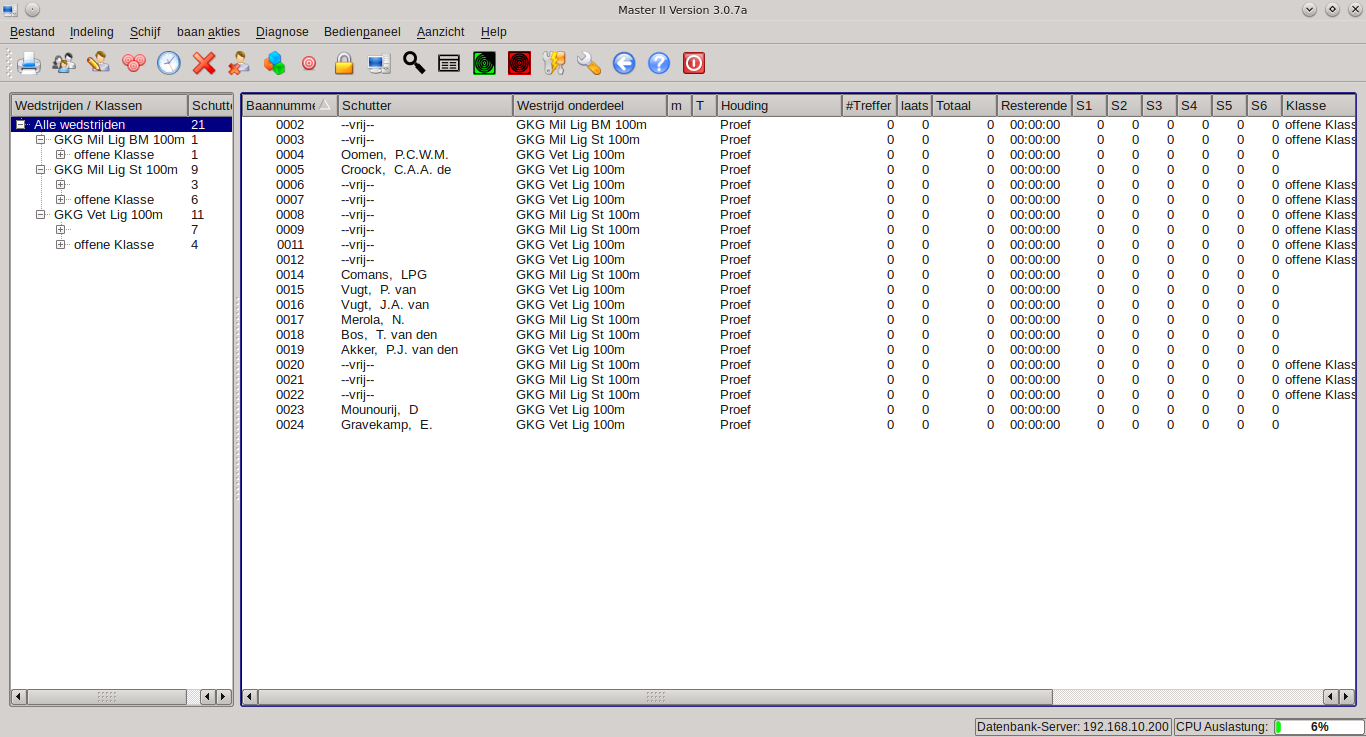
Task: Open the Diagnose menu
Action: pyautogui.click(x=282, y=32)
